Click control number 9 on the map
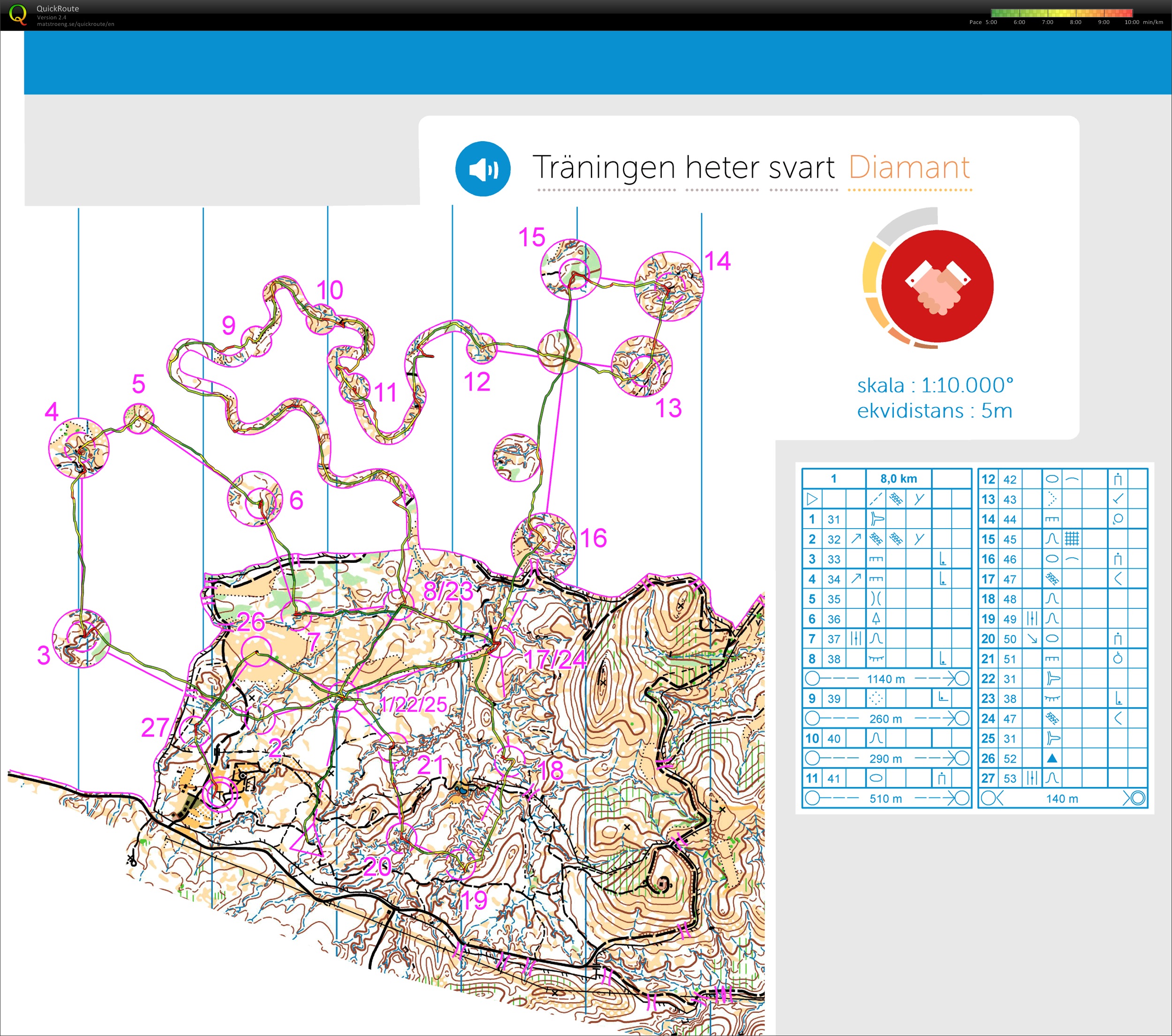Screen dimensions: 1172x1036 [229, 325]
